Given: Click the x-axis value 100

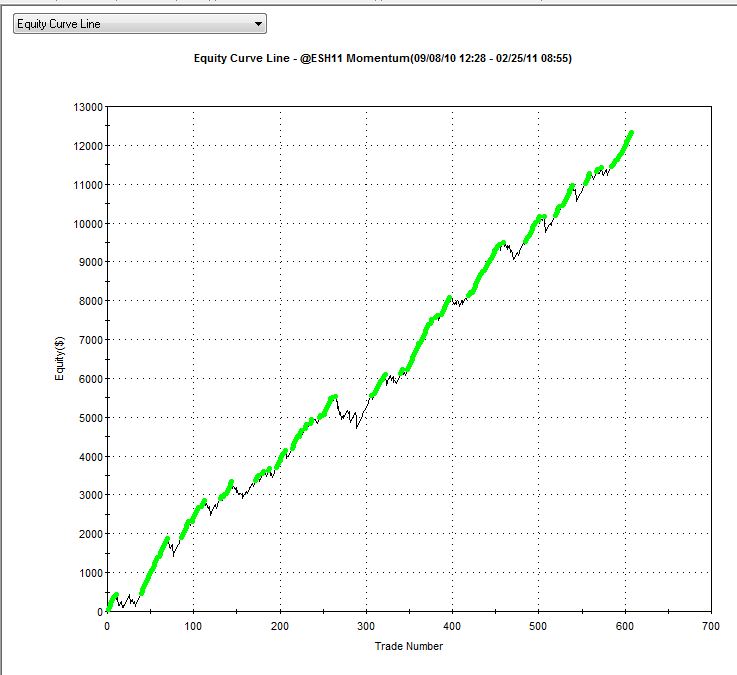Looking at the screenshot, I should [193, 626].
